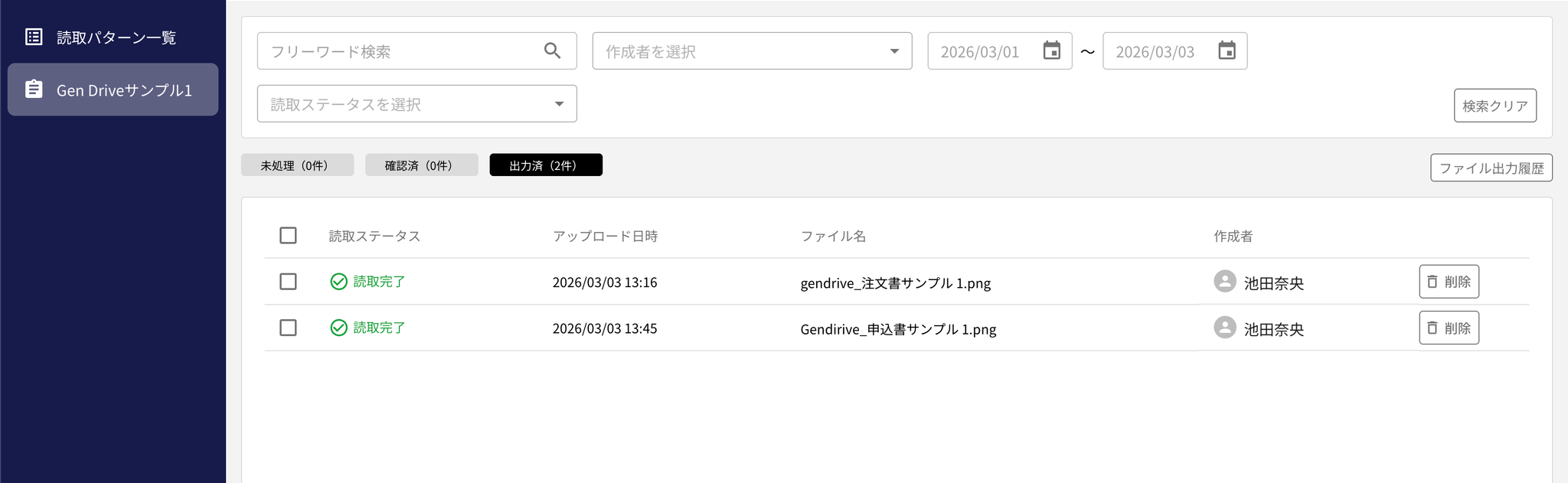Screen dimensions: 1568x483
Task: Click the green check icon for gendrive_注文書サンプル
Action: point(338,282)
